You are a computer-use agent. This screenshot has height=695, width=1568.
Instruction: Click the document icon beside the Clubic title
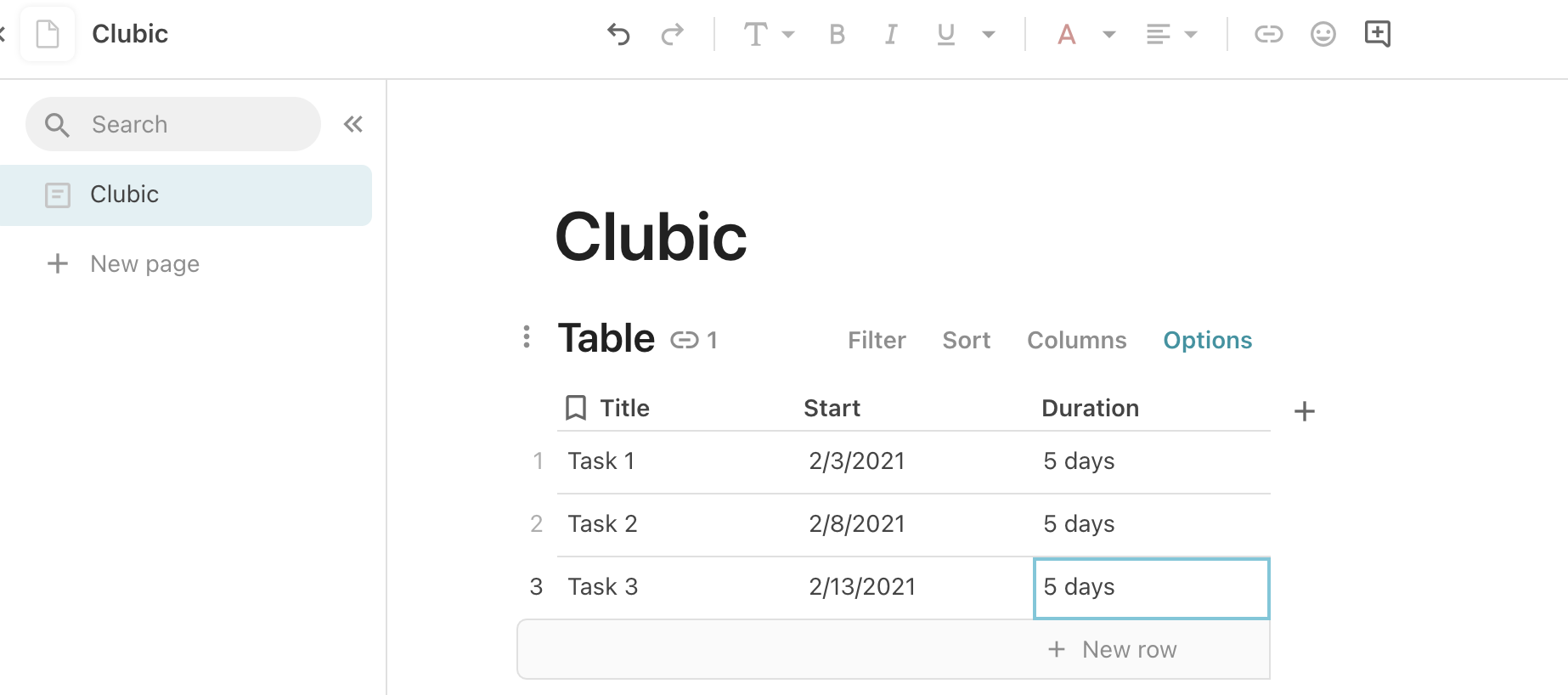(48, 34)
